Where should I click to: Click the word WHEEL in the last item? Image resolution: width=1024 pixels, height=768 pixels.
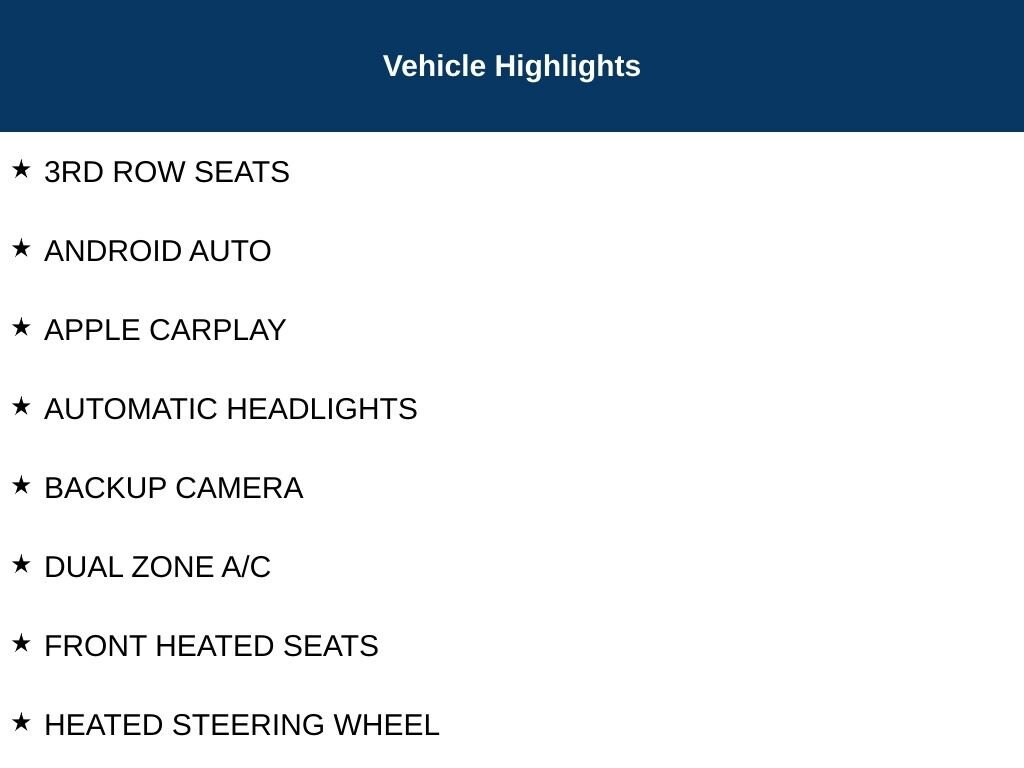pos(387,726)
